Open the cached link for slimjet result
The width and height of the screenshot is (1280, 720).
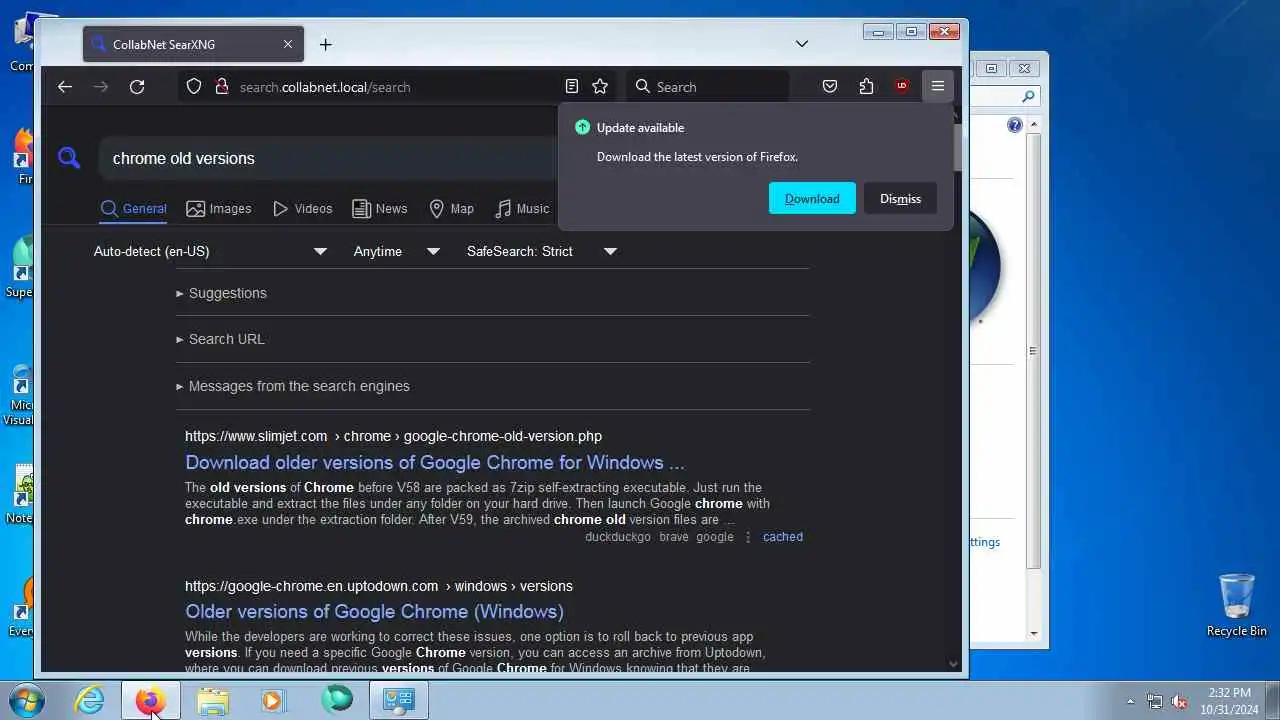(x=783, y=537)
